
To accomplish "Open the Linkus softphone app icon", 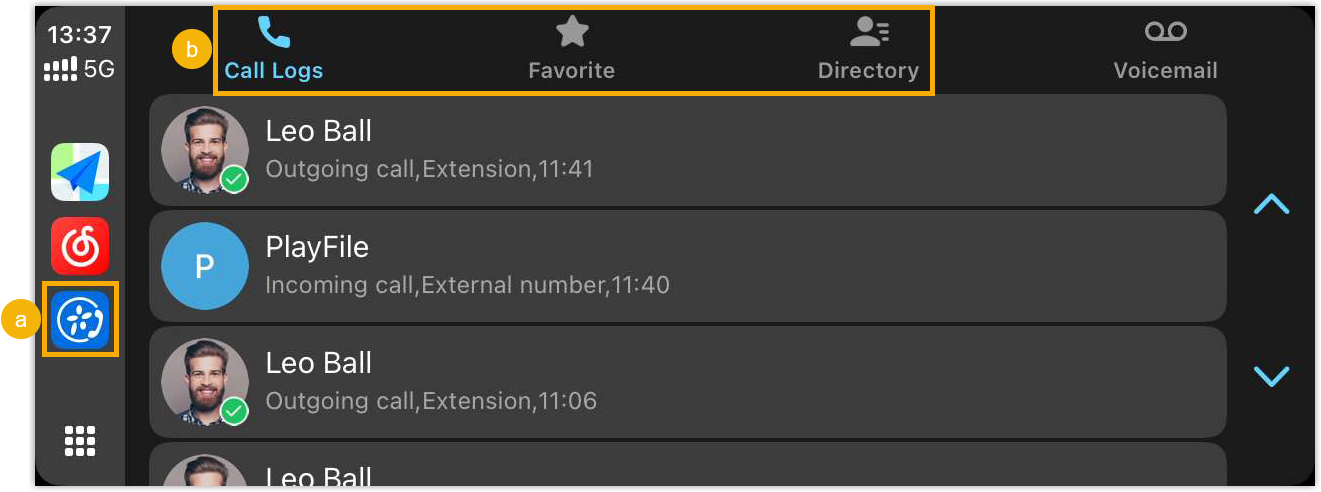I will [x=80, y=319].
